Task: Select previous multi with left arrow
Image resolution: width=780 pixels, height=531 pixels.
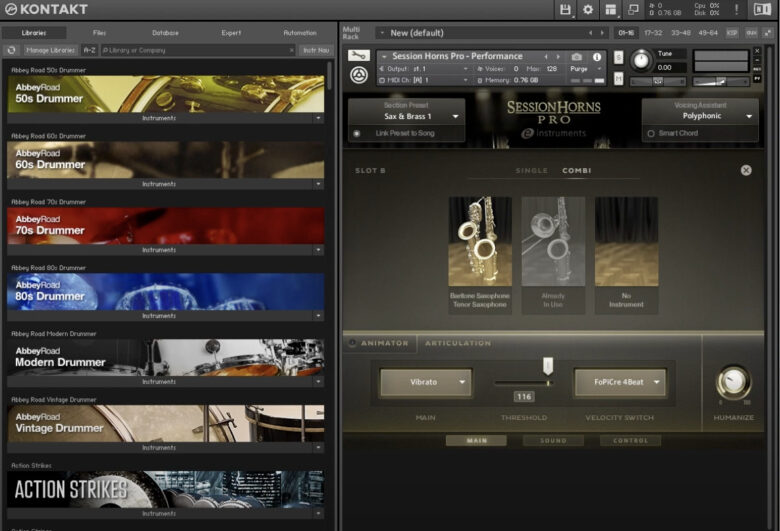Action: click(x=590, y=33)
